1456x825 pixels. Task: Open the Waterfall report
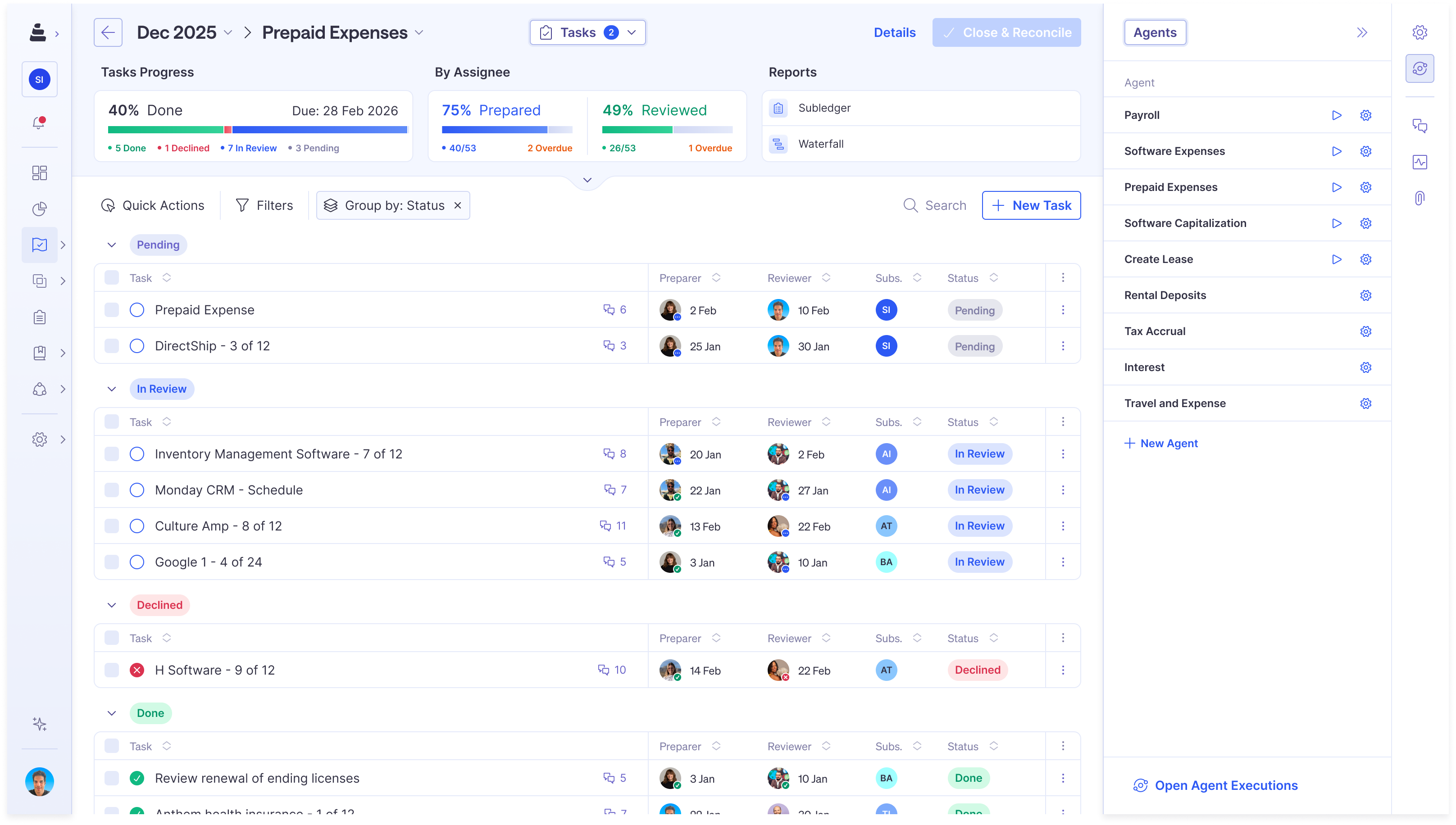[821, 144]
